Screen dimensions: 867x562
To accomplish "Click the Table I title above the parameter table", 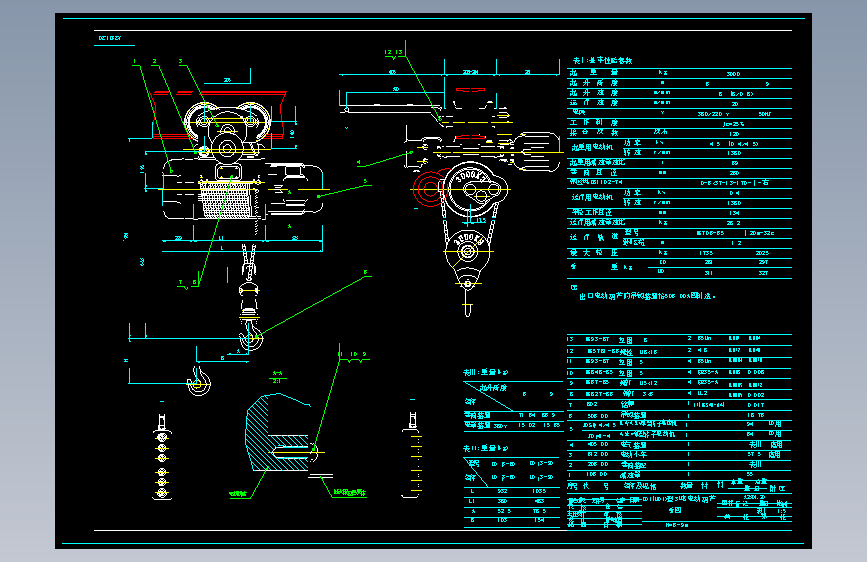I will click(x=602, y=60).
